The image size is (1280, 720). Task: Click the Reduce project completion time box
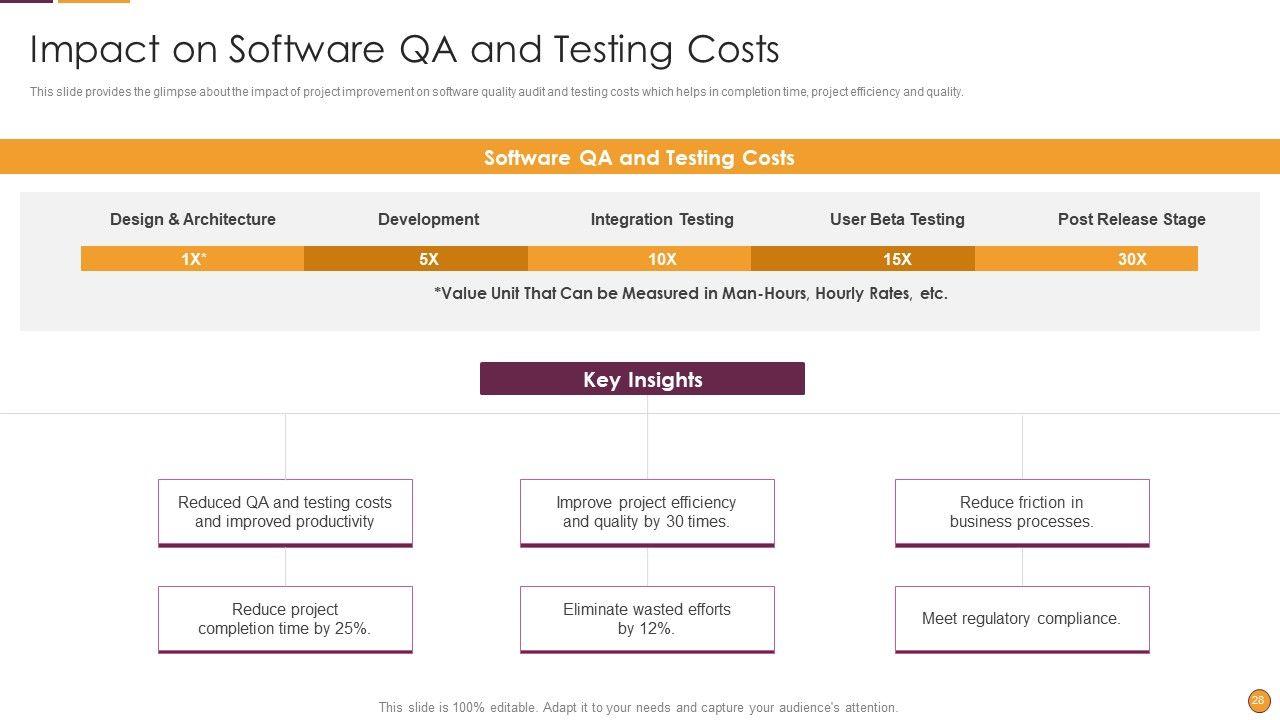285,619
